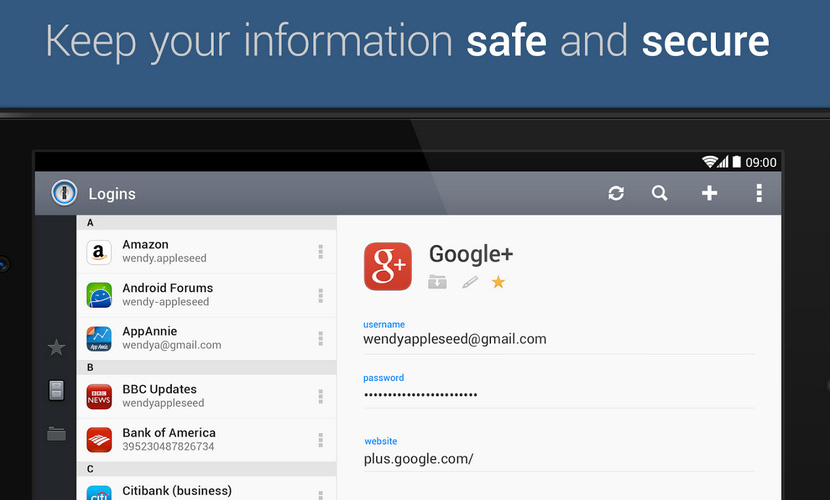The image size is (830, 500).
Task: Tap the website label
Action: [x=381, y=441]
